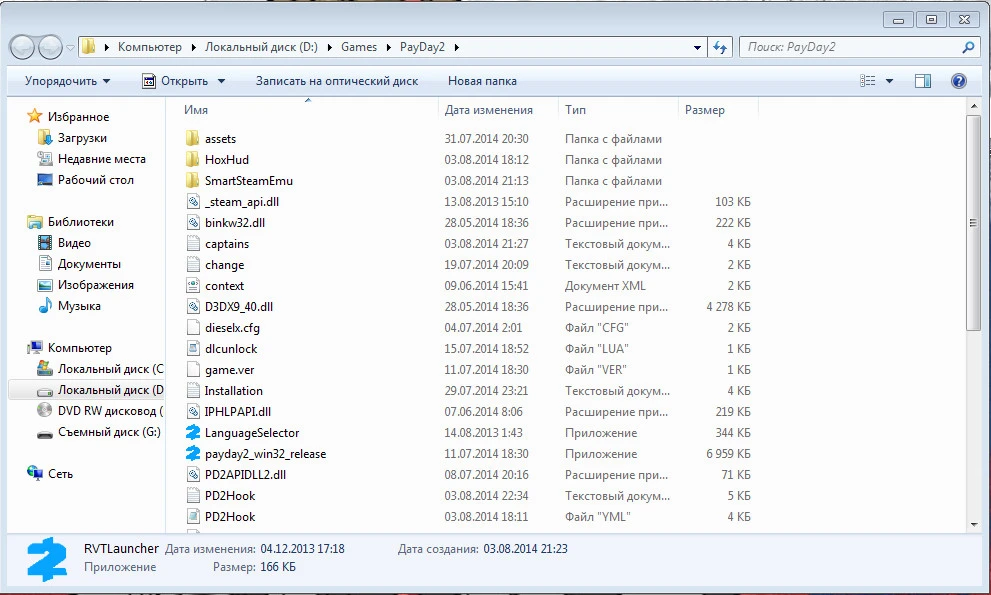Viewport: 991px width, 595px height.
Task: Click the _steam_api.dll file icon
Action: point(193,202)
